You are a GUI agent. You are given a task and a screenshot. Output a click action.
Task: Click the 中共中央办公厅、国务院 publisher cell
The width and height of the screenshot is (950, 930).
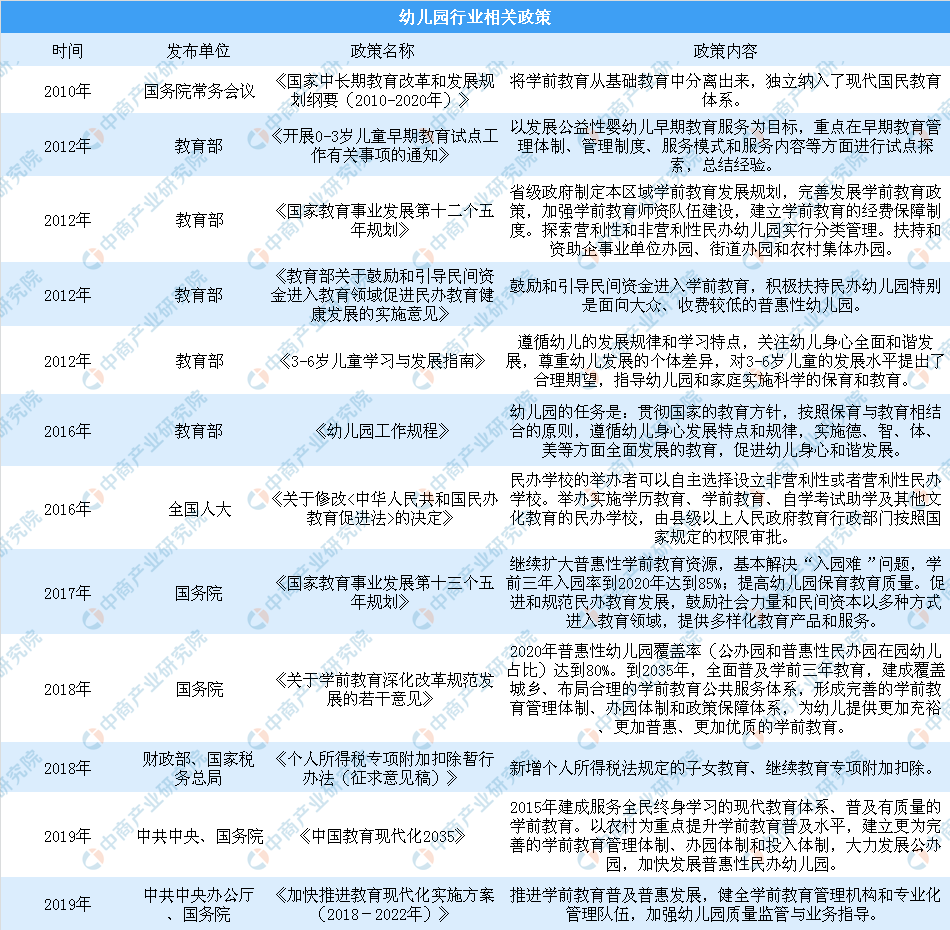click(199, 904)
